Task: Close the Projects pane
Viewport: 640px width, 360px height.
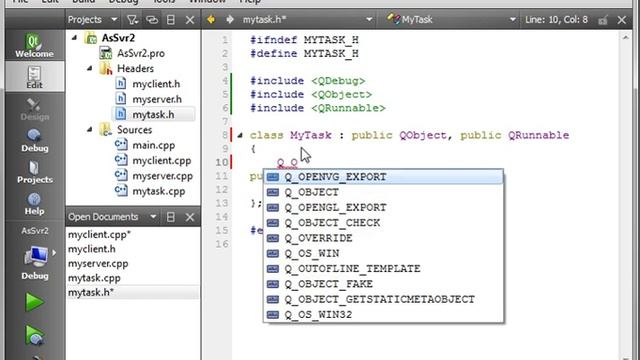Action: pyautogui.click(x=190, y=20)
